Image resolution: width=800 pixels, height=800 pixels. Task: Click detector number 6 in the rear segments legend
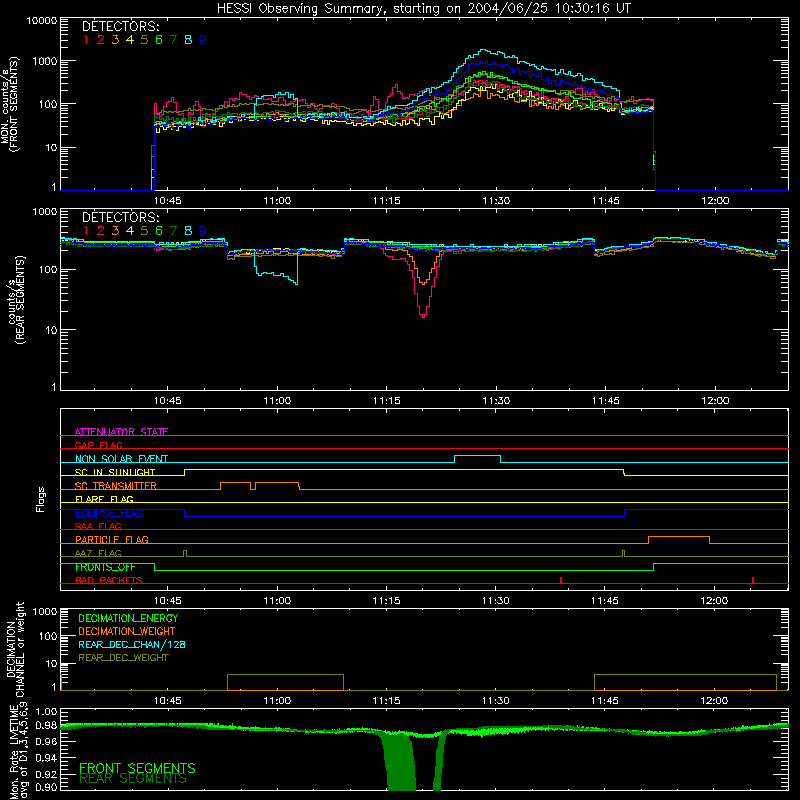tap(159, 231)
